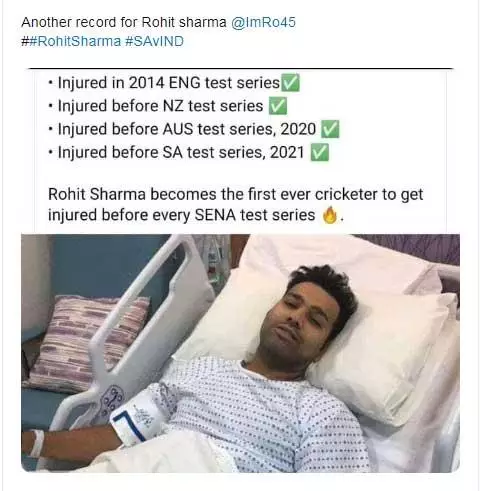
Task: Click green check beside 2014 ENG series
Action: pos(291,83)
